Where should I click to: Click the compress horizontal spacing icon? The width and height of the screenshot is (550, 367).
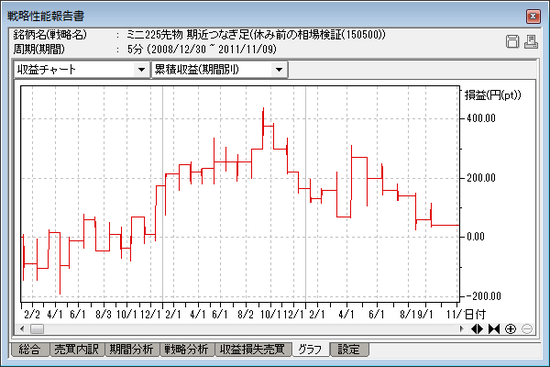click(494, 329)
